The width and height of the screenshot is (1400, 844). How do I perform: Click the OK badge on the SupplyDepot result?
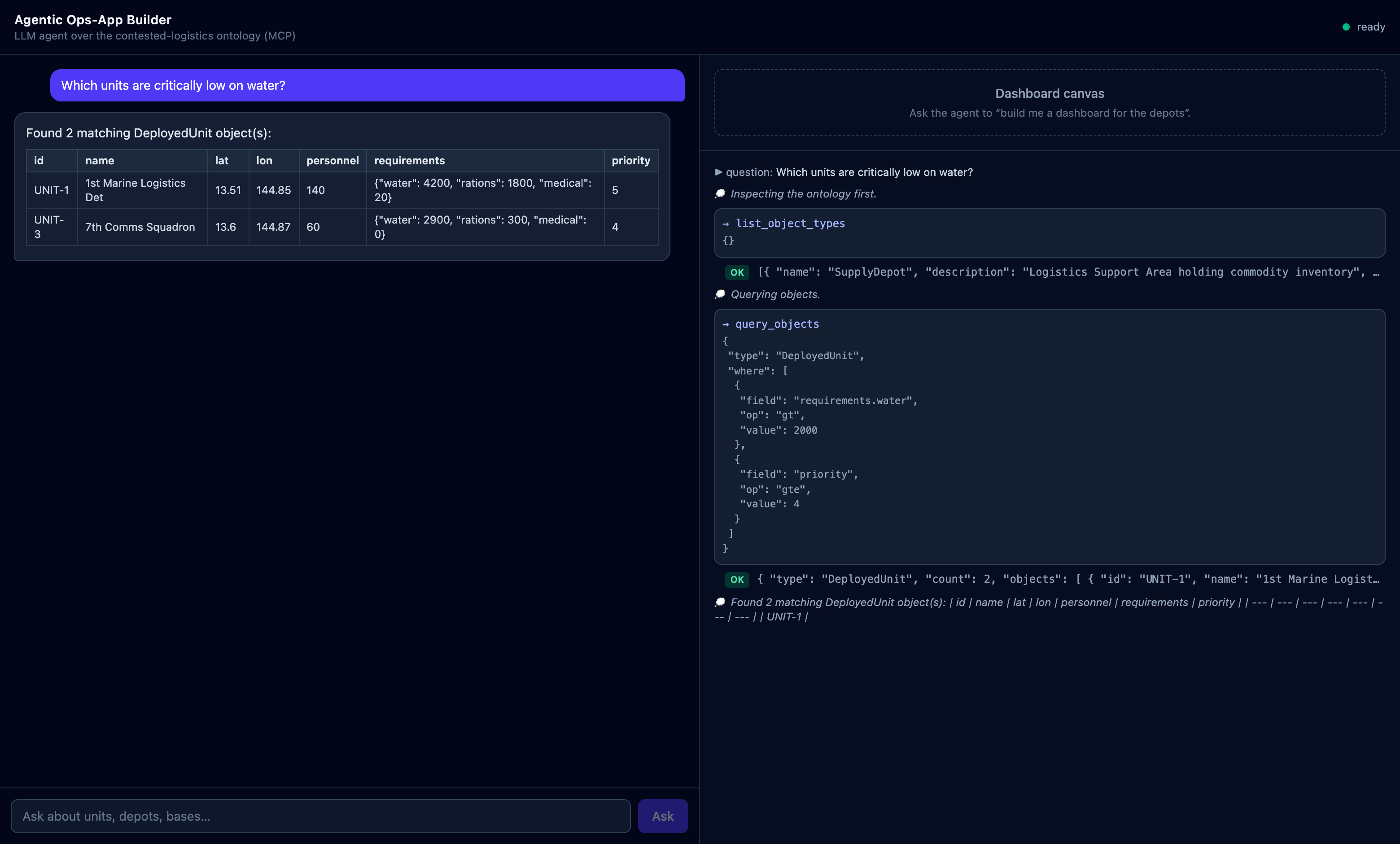pyautogui.click(x=737, y=272)
